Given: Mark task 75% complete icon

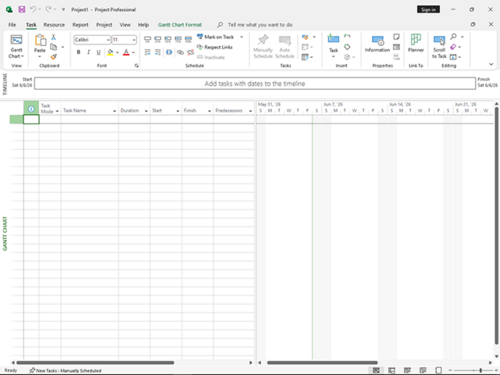Looking at the screenshot, I should [x=178, y=40].
